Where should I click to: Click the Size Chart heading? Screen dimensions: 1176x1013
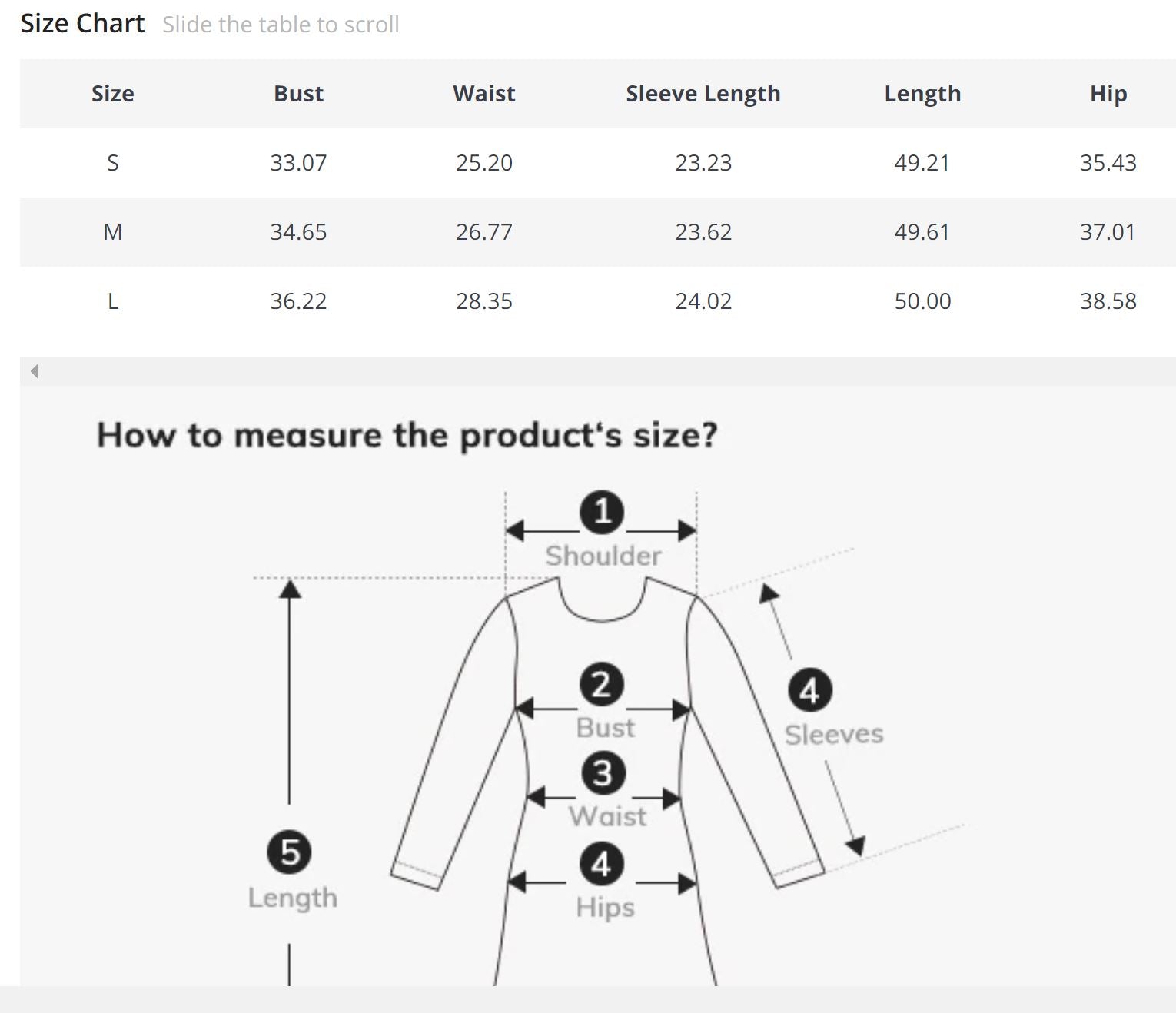[x=82, y=24]
